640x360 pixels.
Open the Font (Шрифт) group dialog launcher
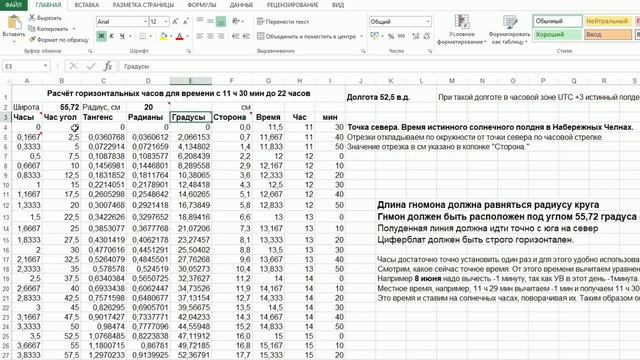pos(189,51)
